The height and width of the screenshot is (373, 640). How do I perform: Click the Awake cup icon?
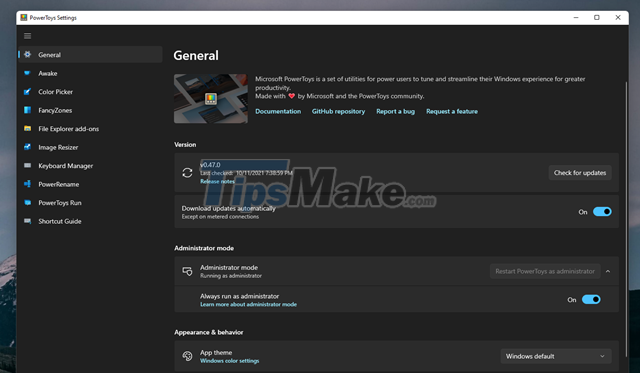click(27, 73)
